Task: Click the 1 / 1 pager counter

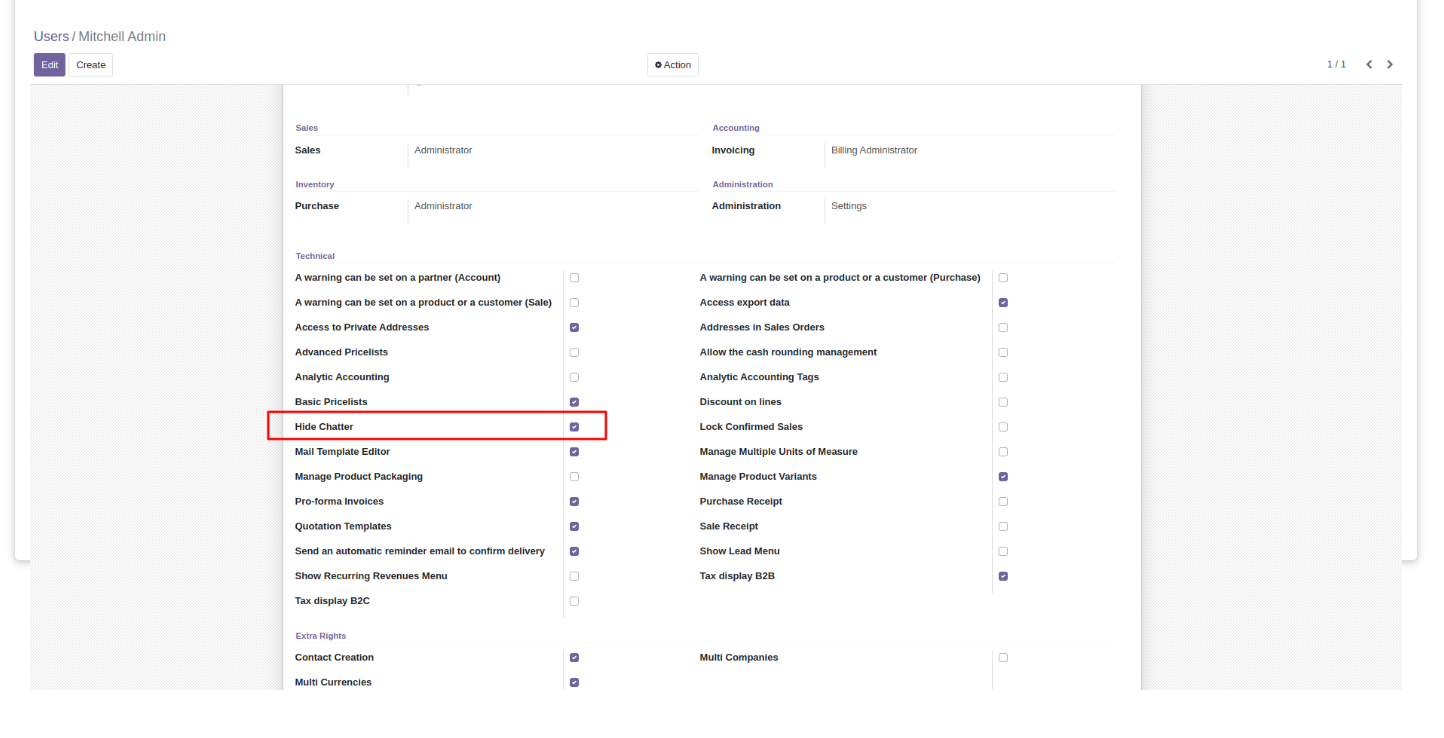Action: 1336,65
